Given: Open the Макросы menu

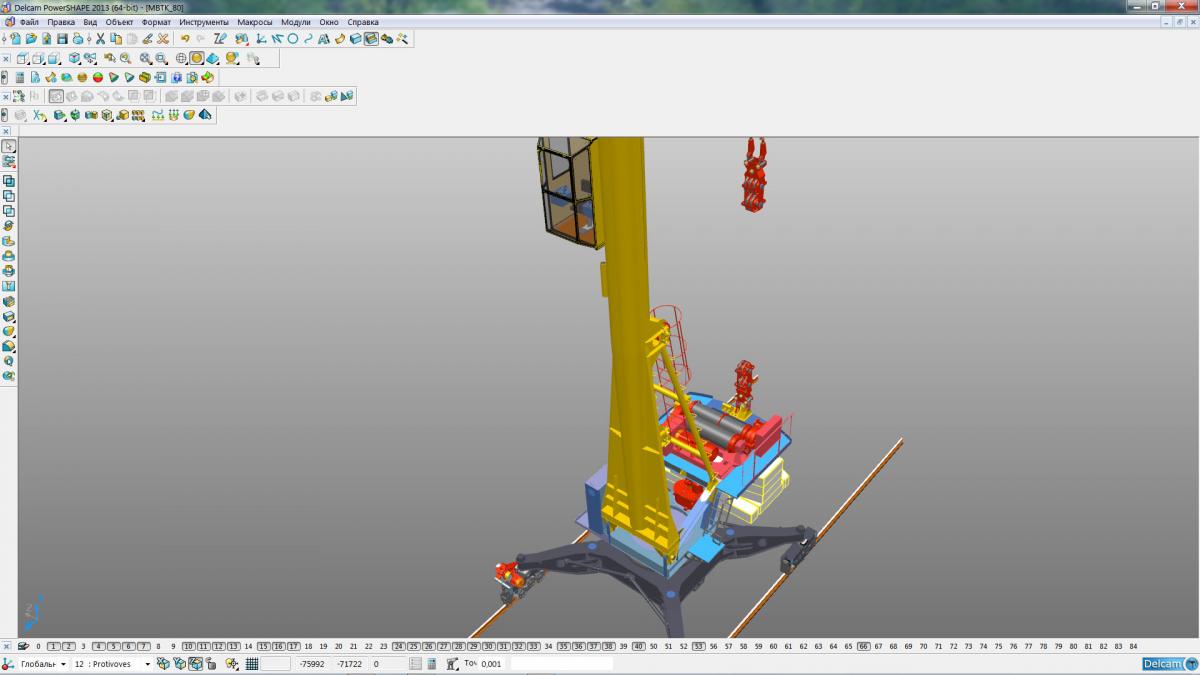Looking at the screenshot, I should pyautogui.click(x=255, y=21).
